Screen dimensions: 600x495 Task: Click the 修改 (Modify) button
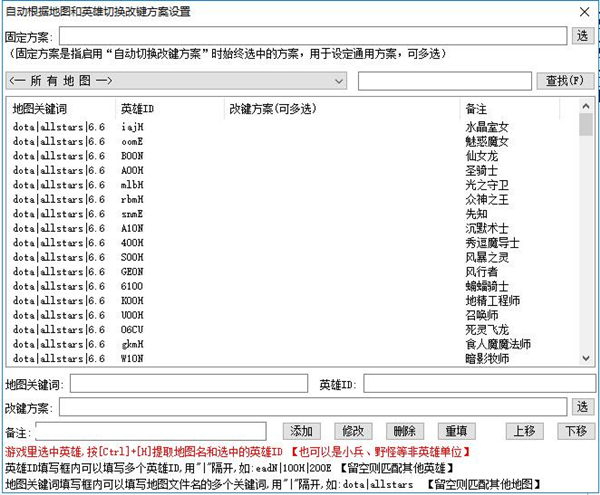(x=353, y=431)
